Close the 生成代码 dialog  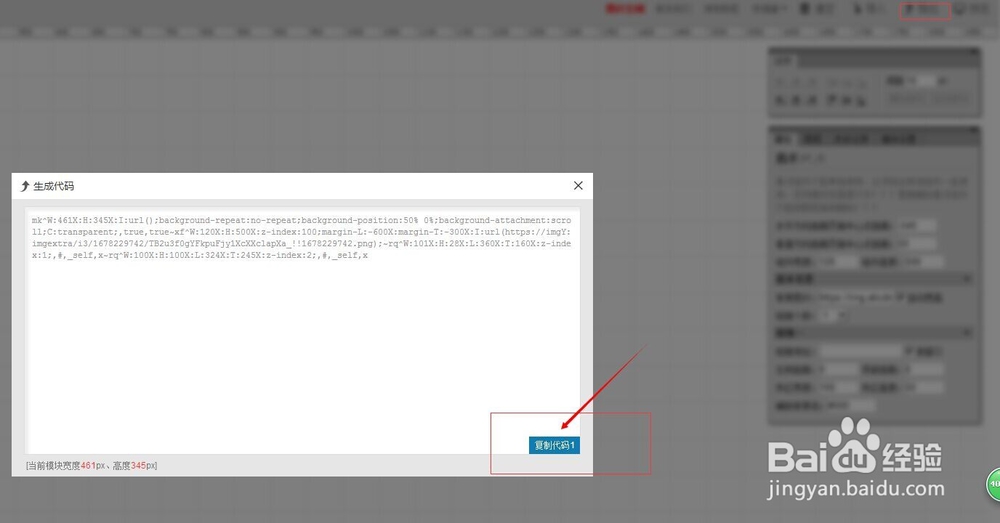click(578, 186)
